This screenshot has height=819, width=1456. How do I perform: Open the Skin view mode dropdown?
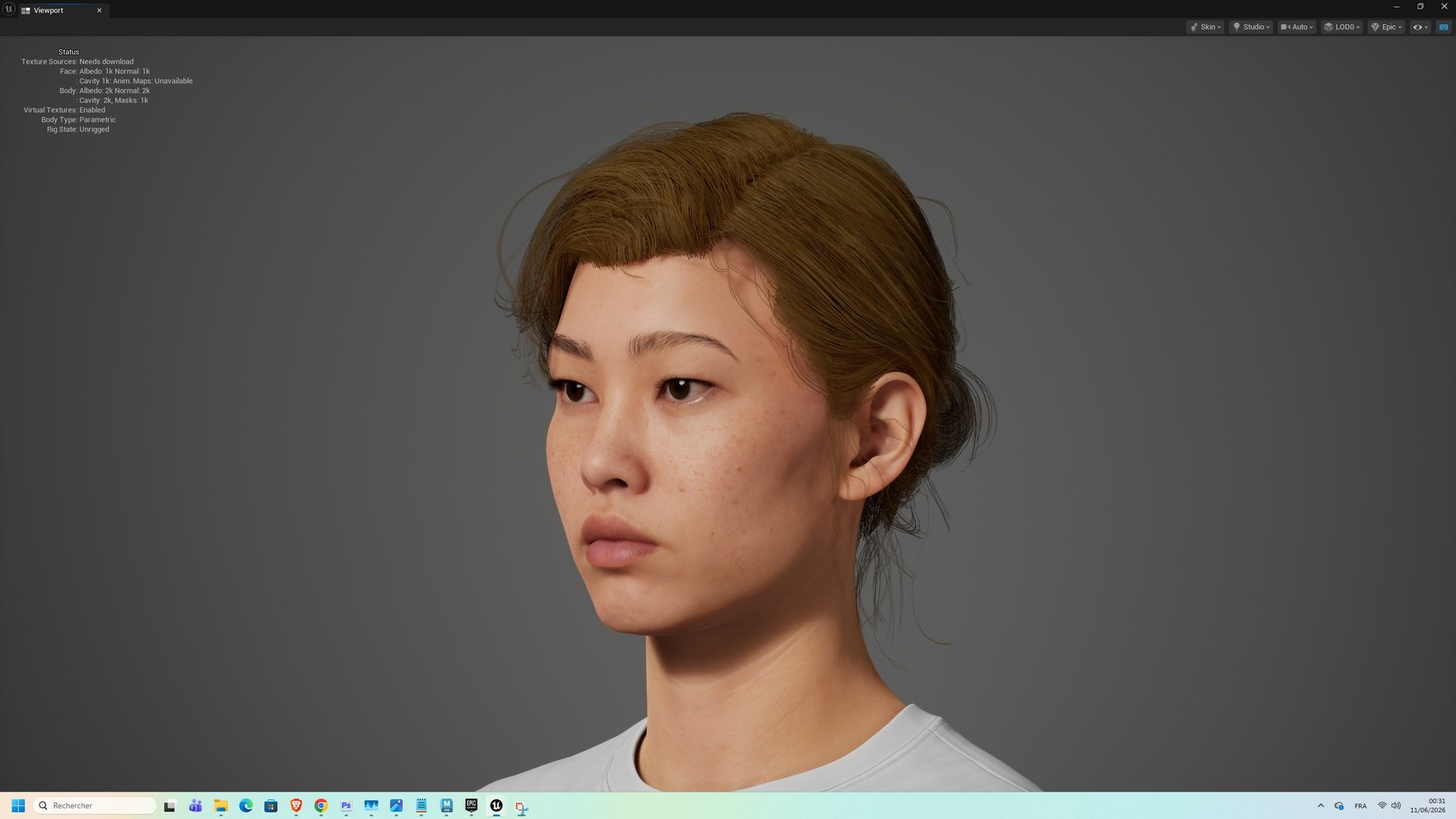pos(1205,27)
